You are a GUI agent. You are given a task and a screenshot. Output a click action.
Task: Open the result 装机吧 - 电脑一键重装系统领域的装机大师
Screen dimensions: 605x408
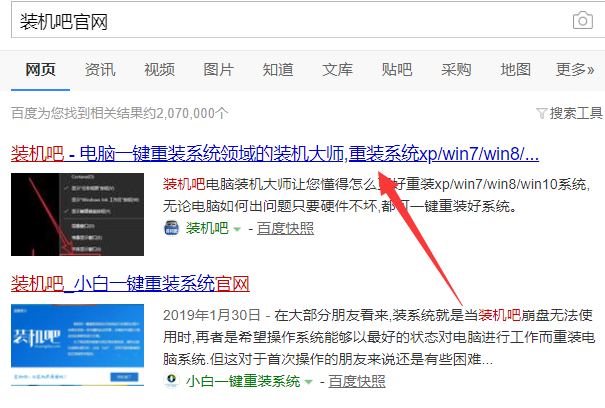(275, 154)
